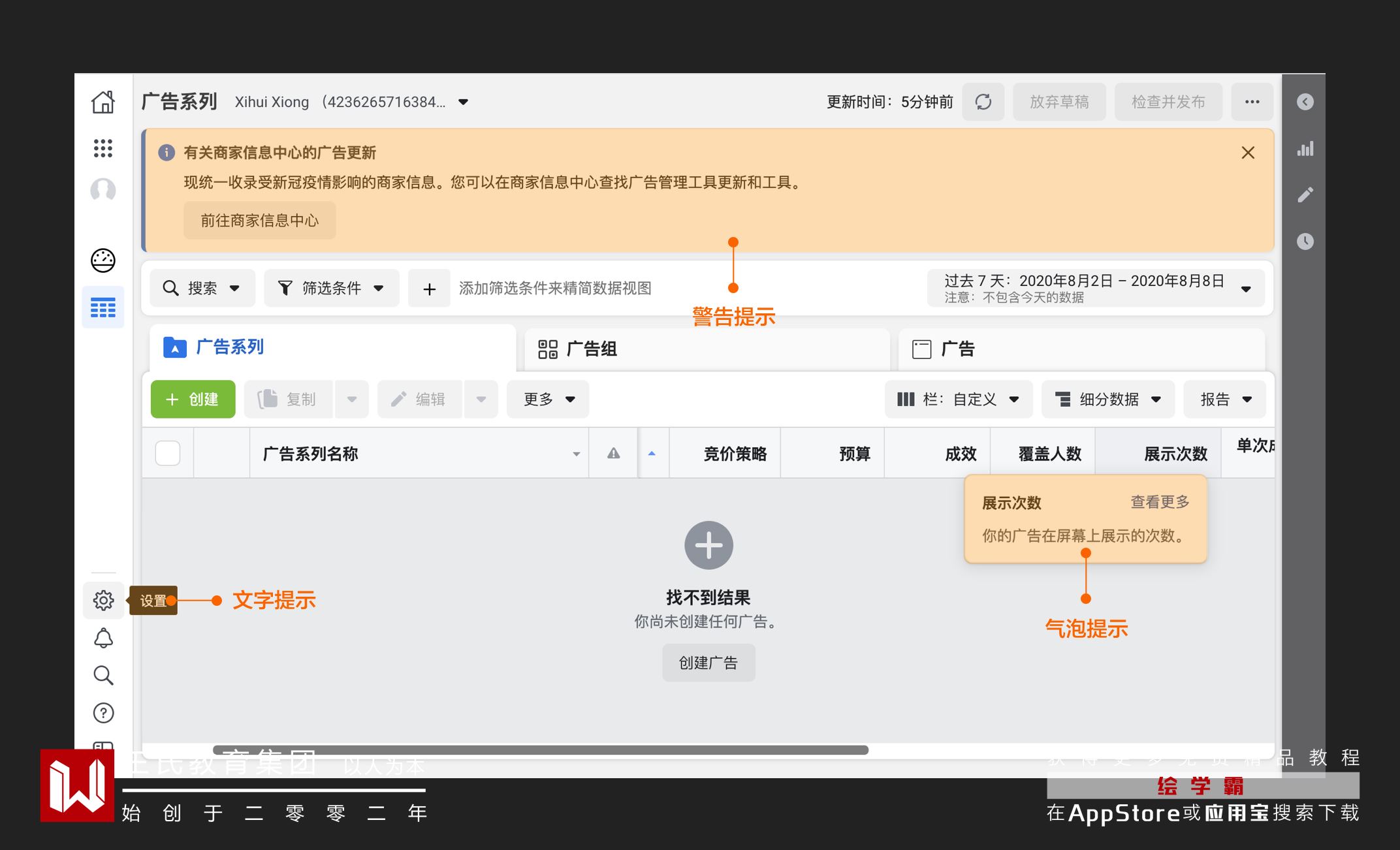1400x850 pixels.
Task: Open the history clock icon on right
Action: tap(1305, 242)
